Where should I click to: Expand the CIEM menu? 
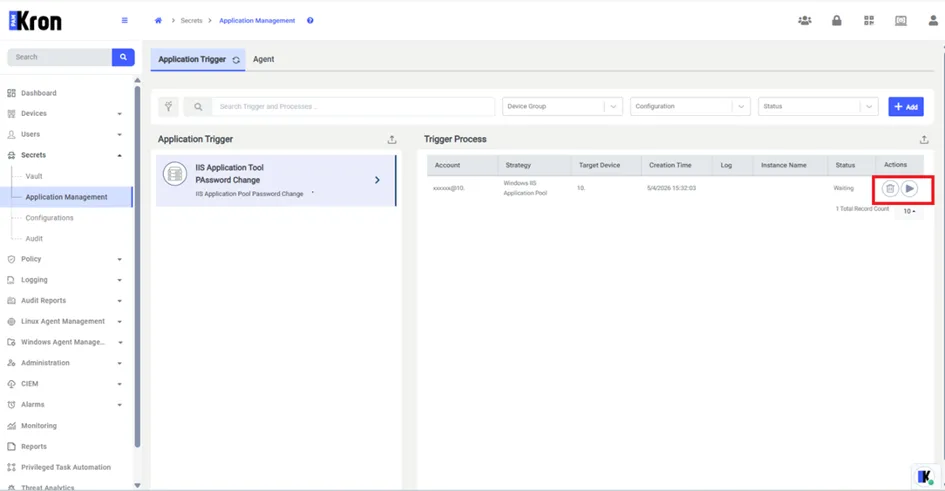(119, 384)
